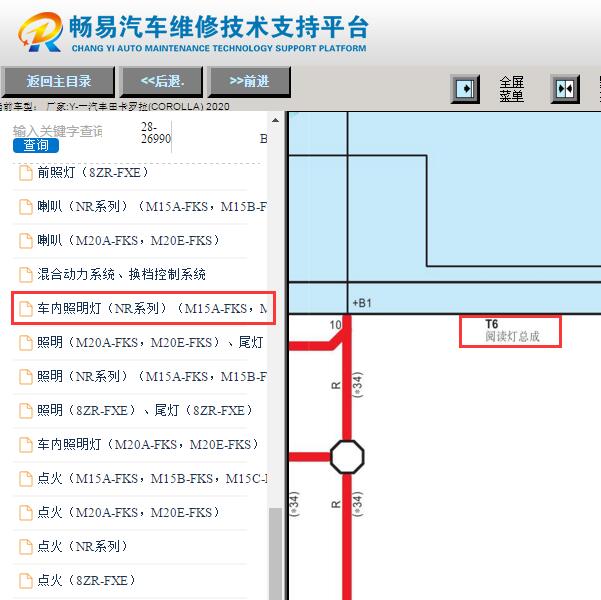This screenshot has height=600, width=601.
Task: Open 点火（M15A-FKS，M15B-FKS） entry
Action: point(152,478)
